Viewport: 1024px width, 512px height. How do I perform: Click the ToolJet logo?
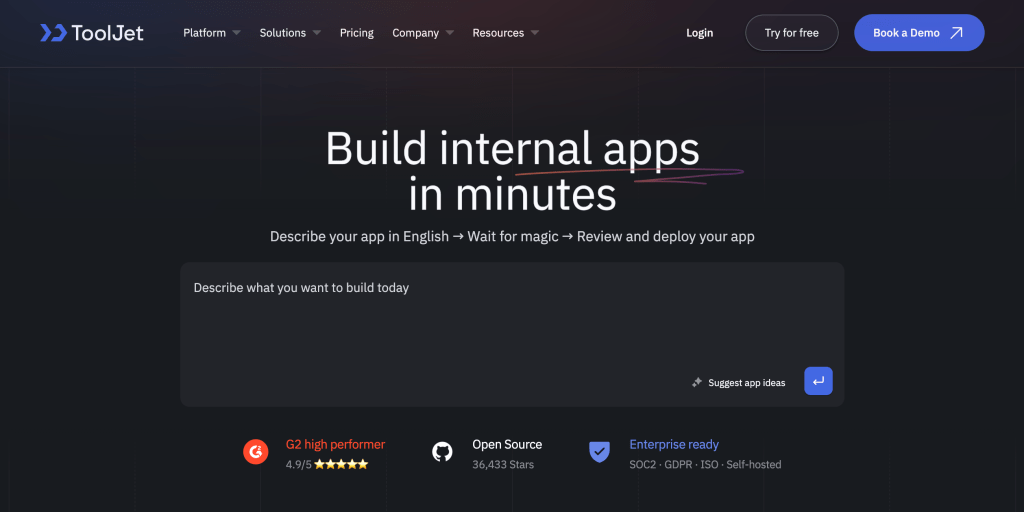[x=91, y=33]
